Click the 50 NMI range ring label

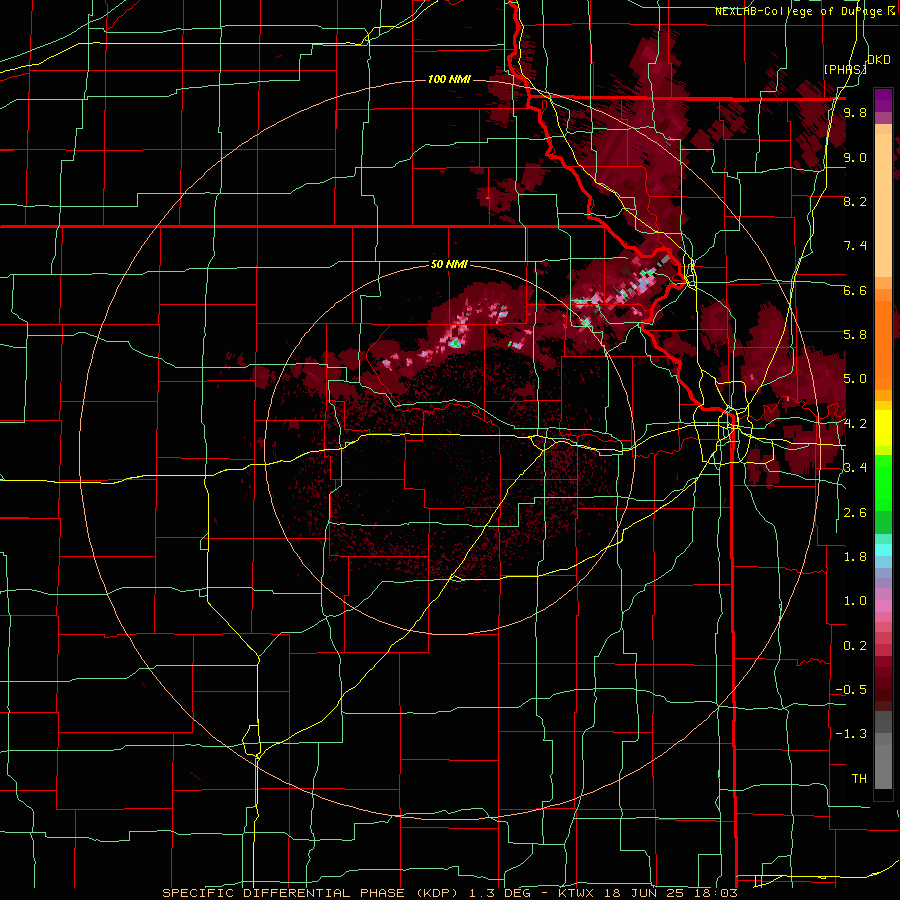point(449,264)
